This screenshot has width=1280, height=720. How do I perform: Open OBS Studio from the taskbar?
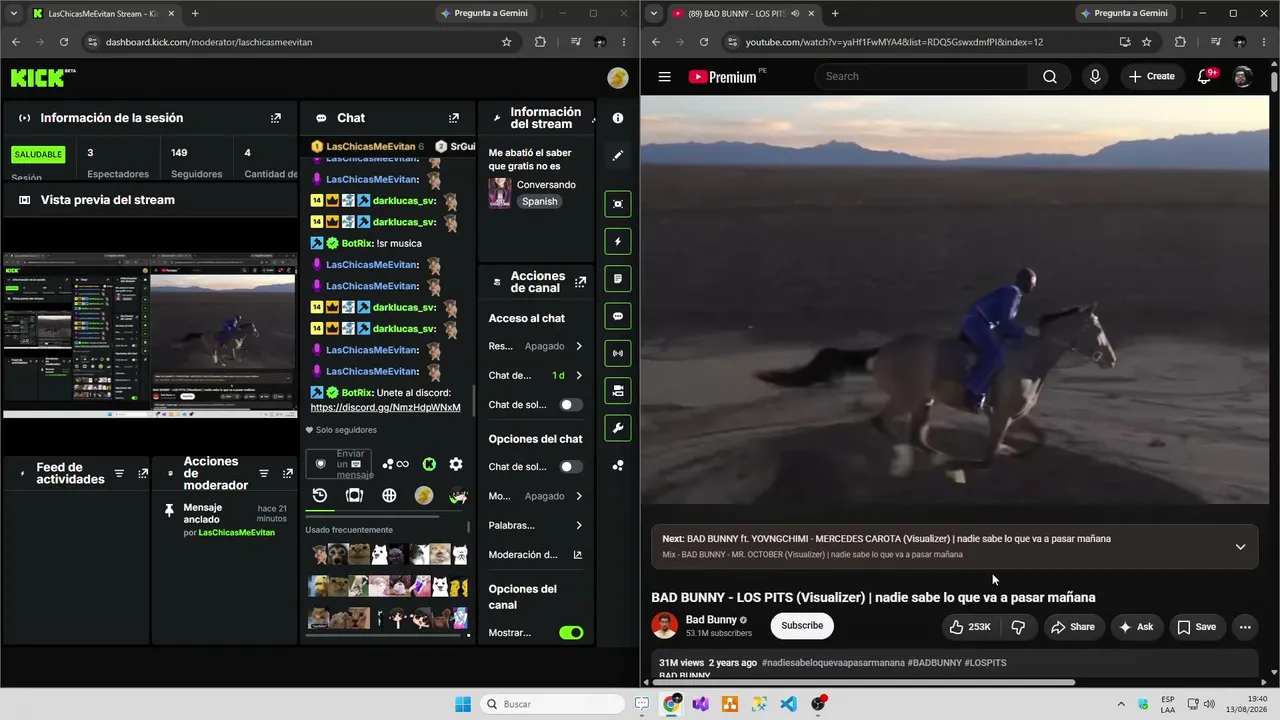pos(818,704)
